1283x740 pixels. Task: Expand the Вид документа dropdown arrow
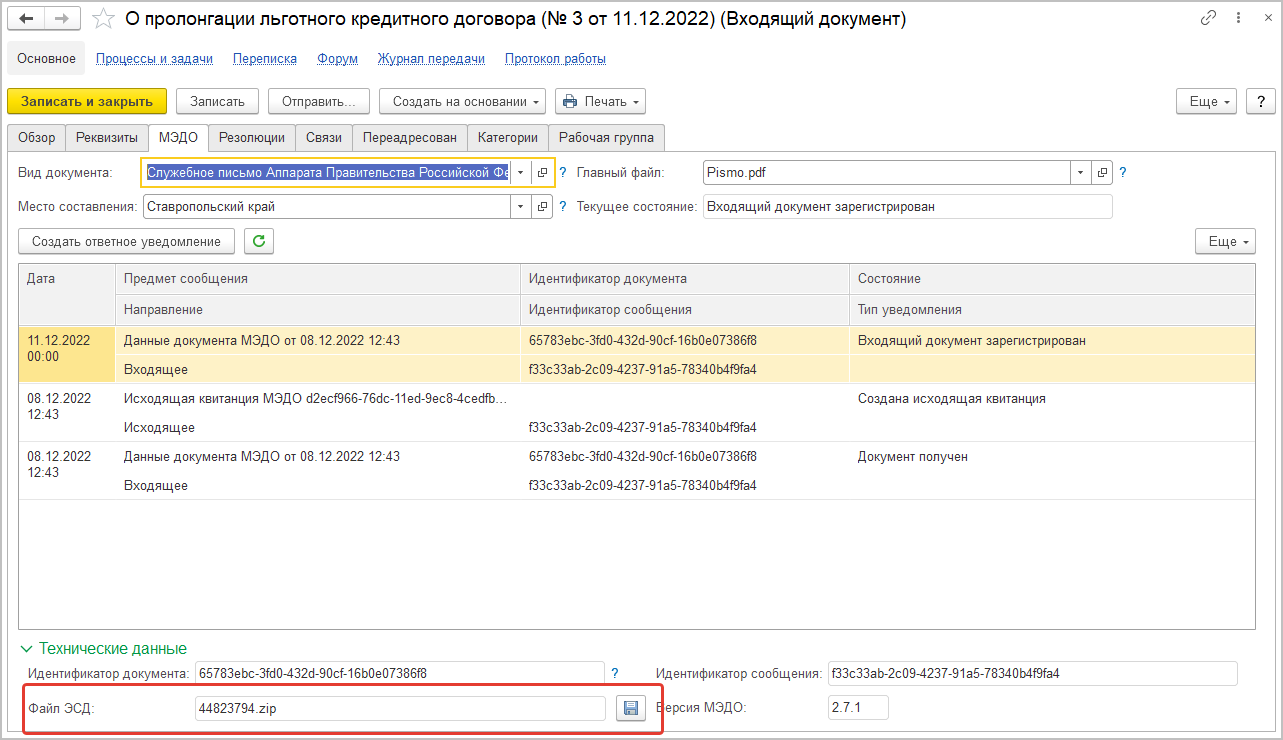pos(520,173)
